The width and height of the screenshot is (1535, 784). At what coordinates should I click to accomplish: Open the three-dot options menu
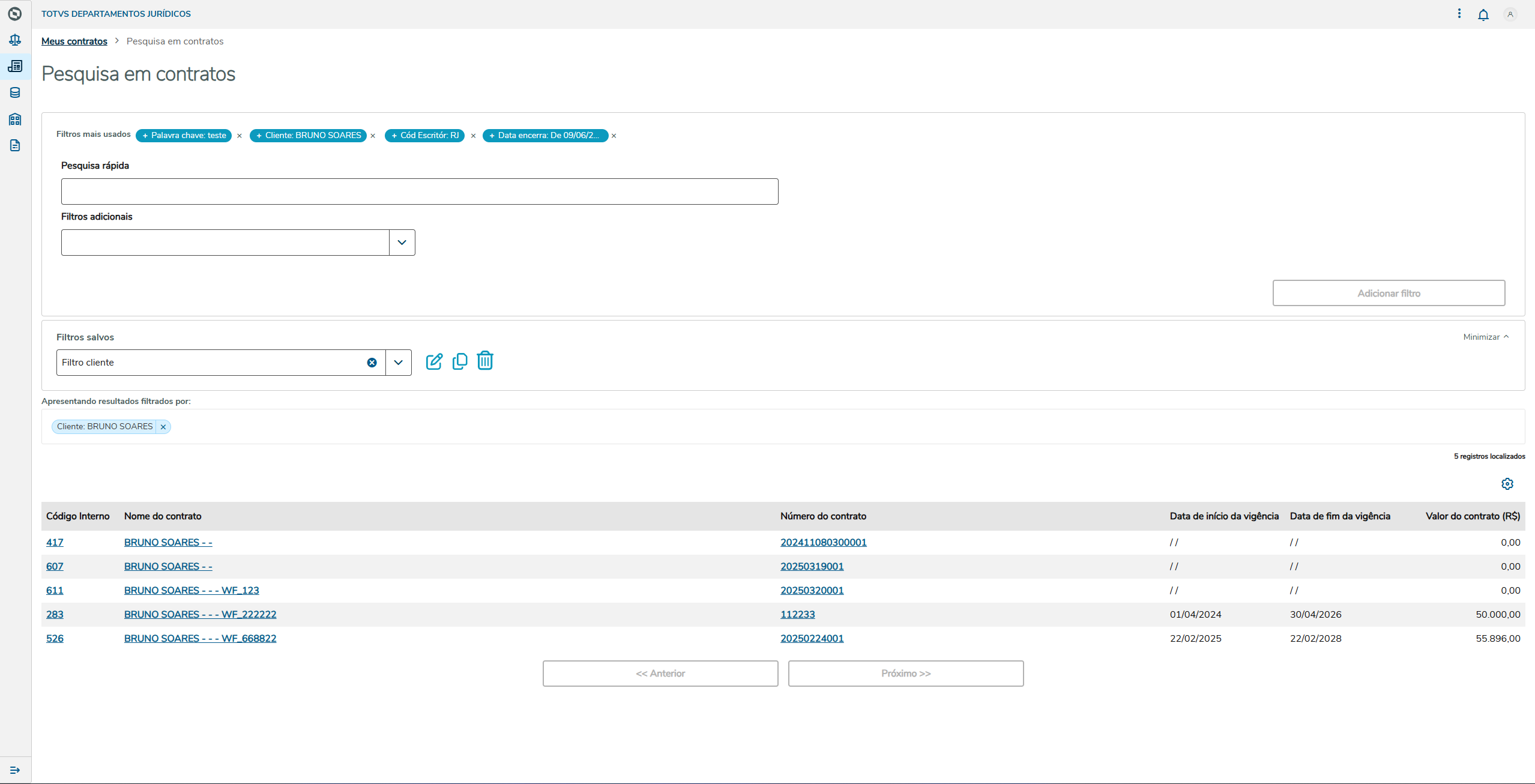click(1459, 13)
